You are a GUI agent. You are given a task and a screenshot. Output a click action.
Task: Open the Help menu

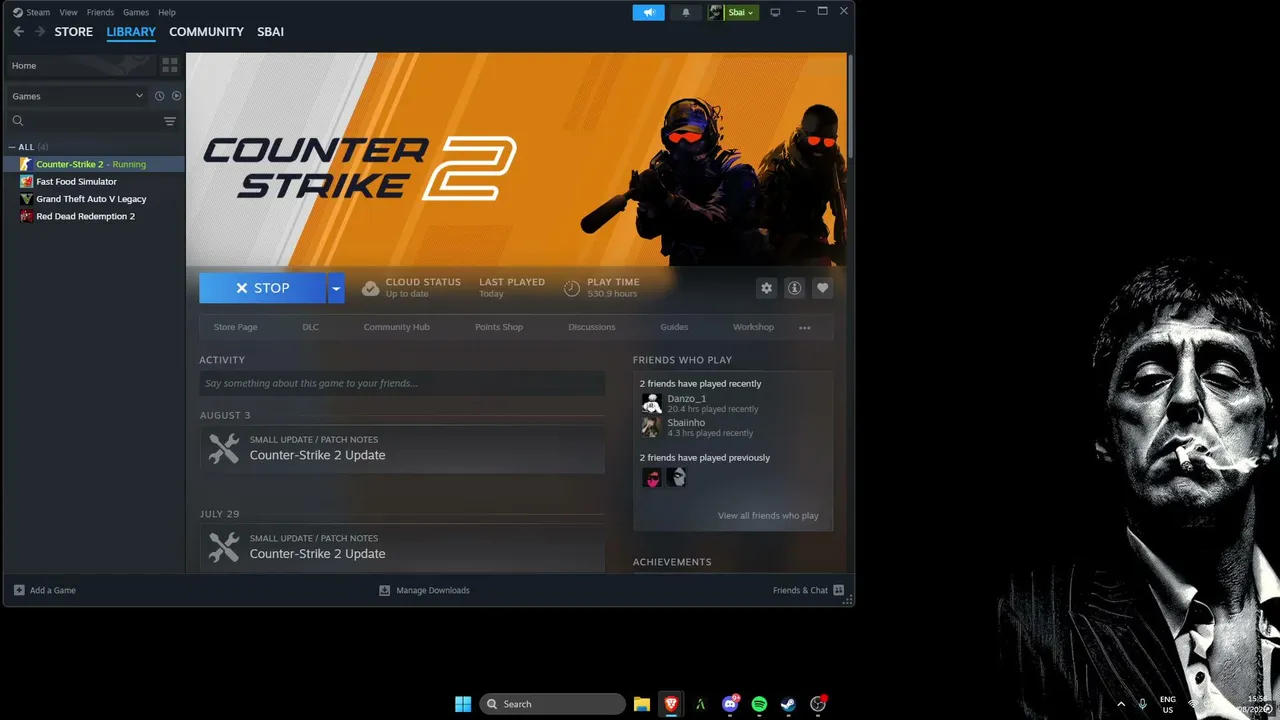(167, 12)
